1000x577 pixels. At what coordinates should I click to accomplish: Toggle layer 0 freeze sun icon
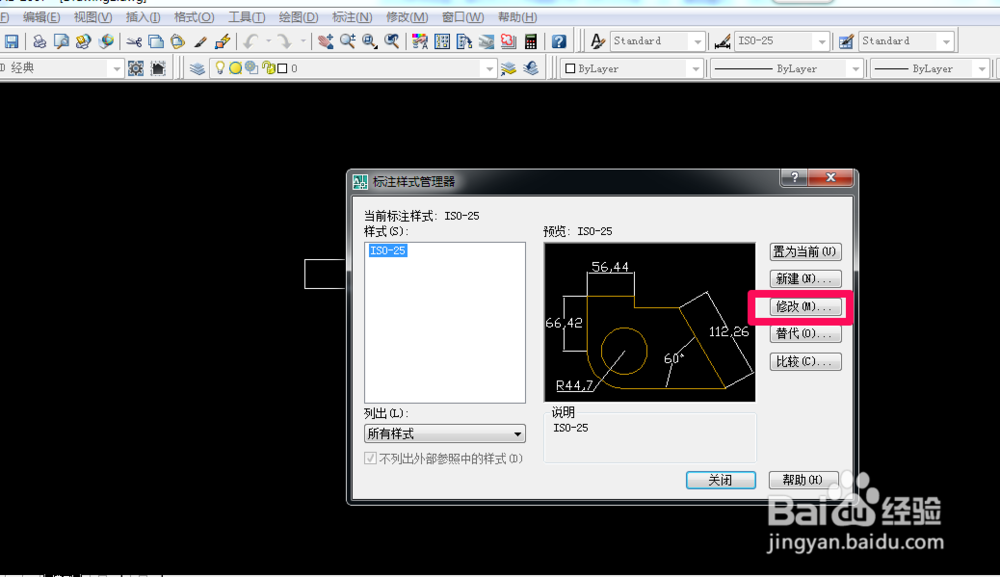(x=235, y=68)
